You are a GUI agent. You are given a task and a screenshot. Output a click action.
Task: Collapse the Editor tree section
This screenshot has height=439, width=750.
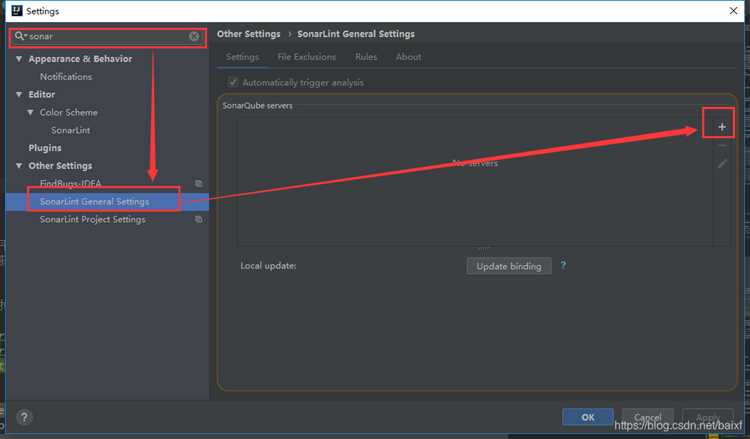click(x=19, y=95)
